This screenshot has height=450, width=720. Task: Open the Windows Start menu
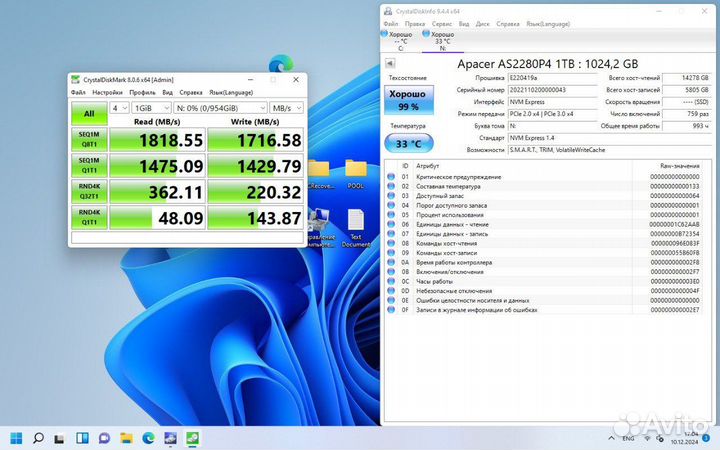(16, 438)
